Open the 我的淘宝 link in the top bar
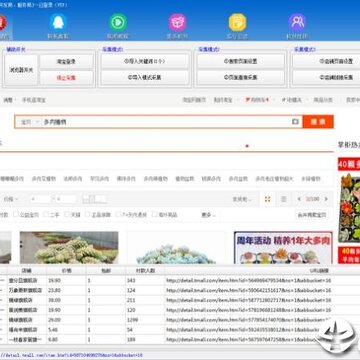 coord(223,100)
